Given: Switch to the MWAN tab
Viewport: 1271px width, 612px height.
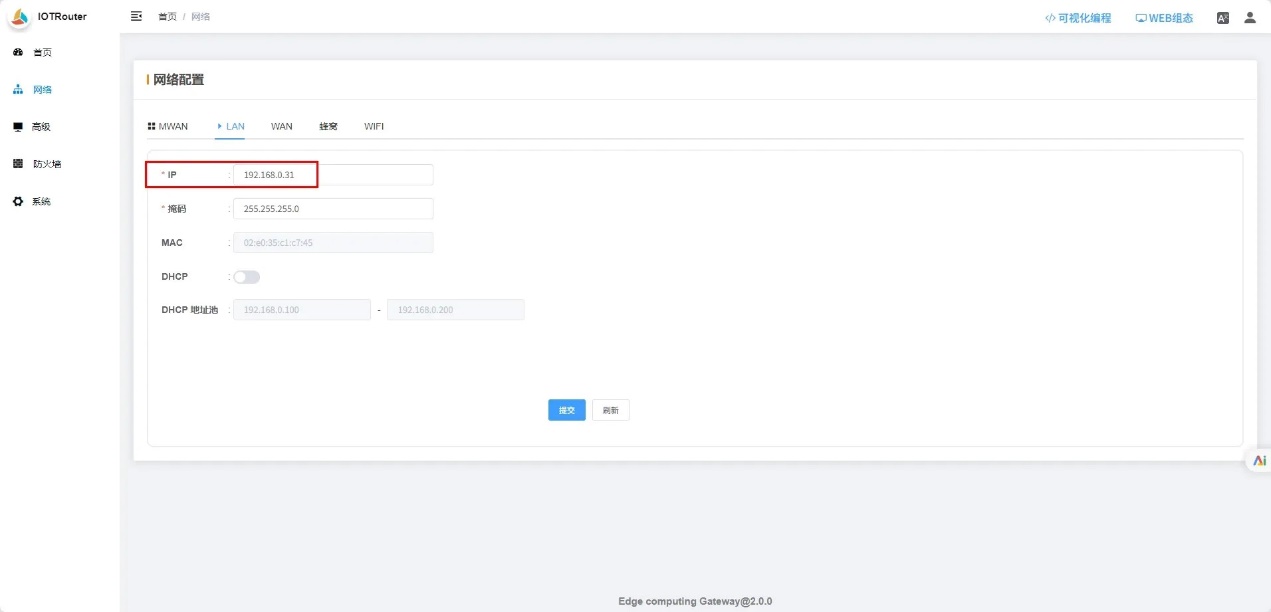Looking at the screenshot, I should coord(168,127).
